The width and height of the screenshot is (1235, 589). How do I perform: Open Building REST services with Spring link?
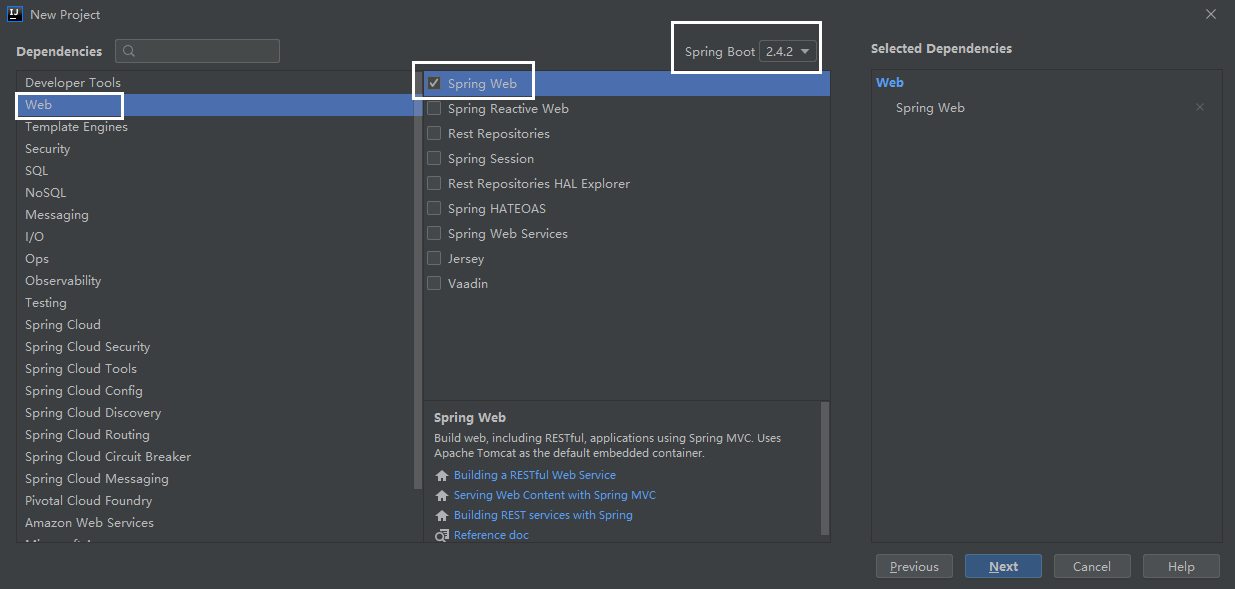click(543, 516)
